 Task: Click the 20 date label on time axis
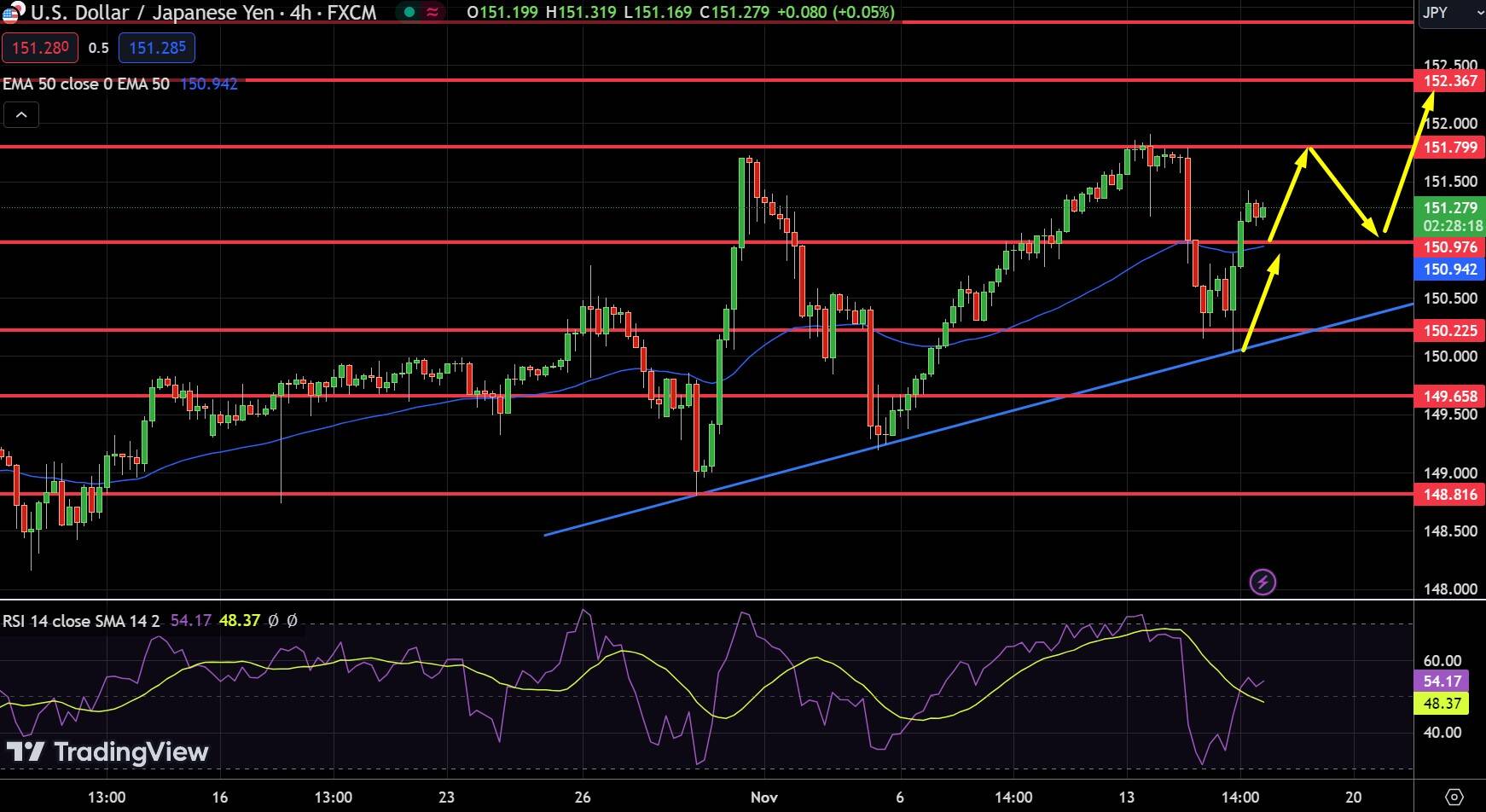click(x=1353, y=797)
